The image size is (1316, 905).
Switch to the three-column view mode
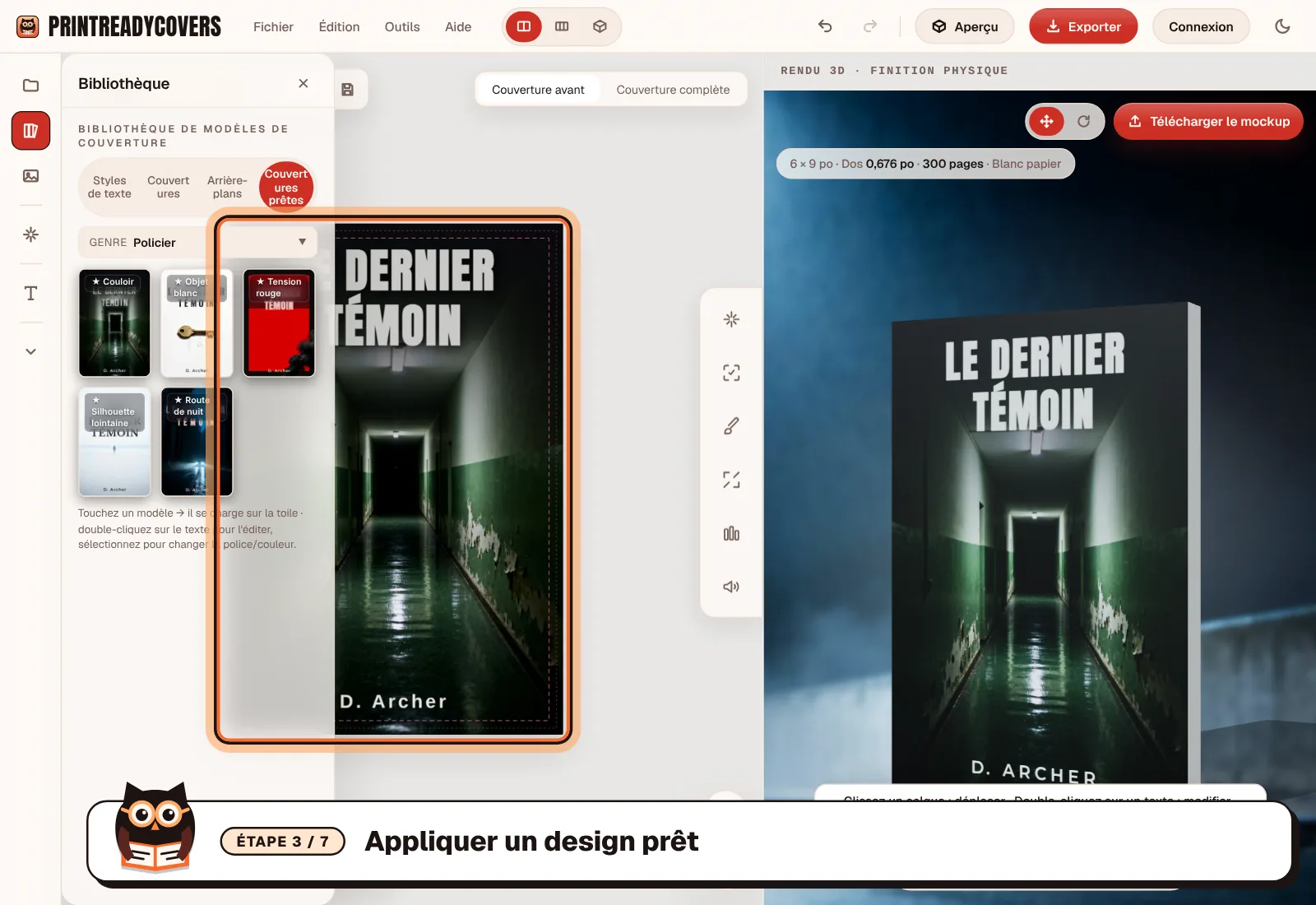[x=562, y=26]
